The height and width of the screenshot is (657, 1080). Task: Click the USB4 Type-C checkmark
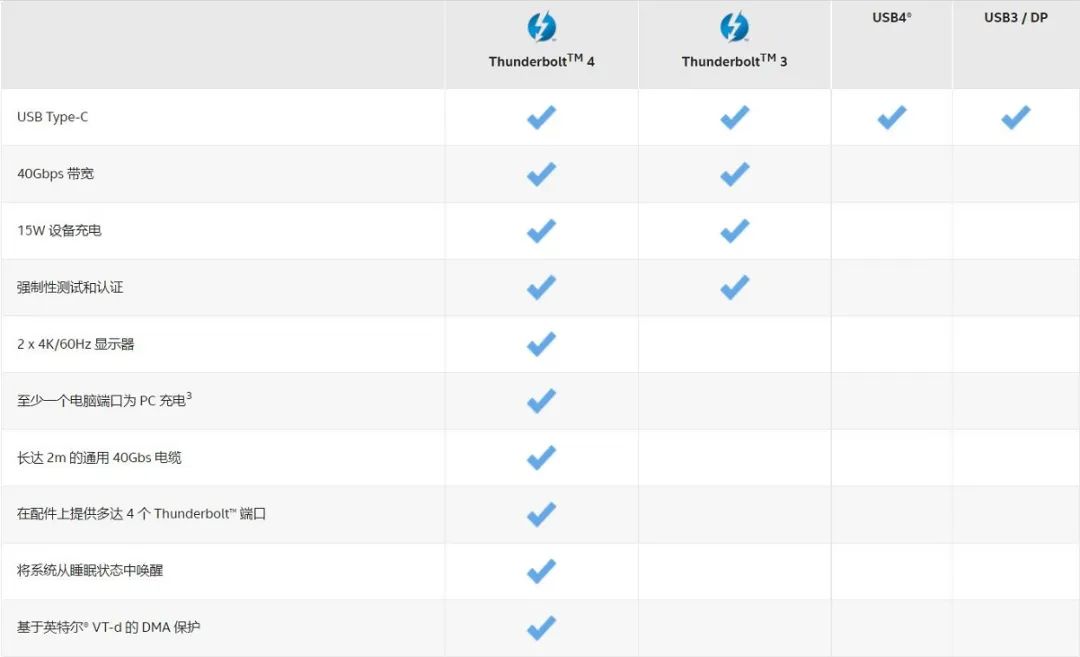tap(891, 117)
